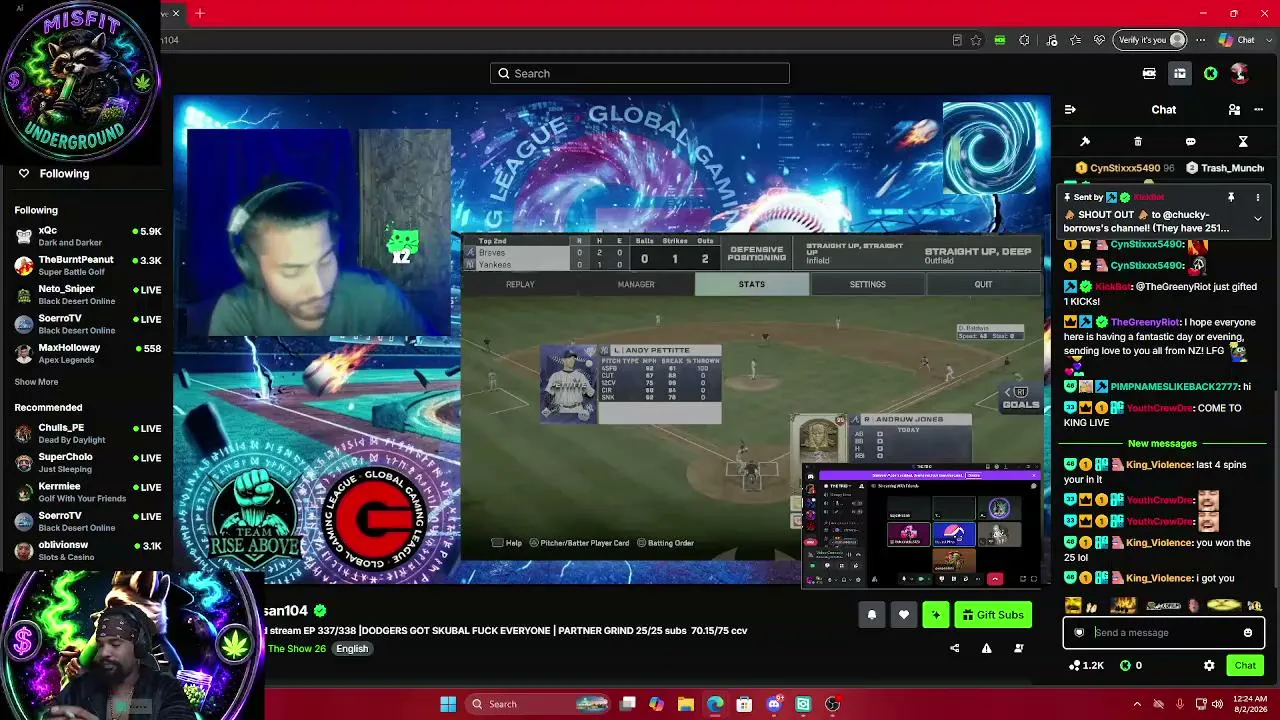Click New messages divider in chat
Screen dimensions: 1280x720
pyautogui.click(x=1162, y=444)
